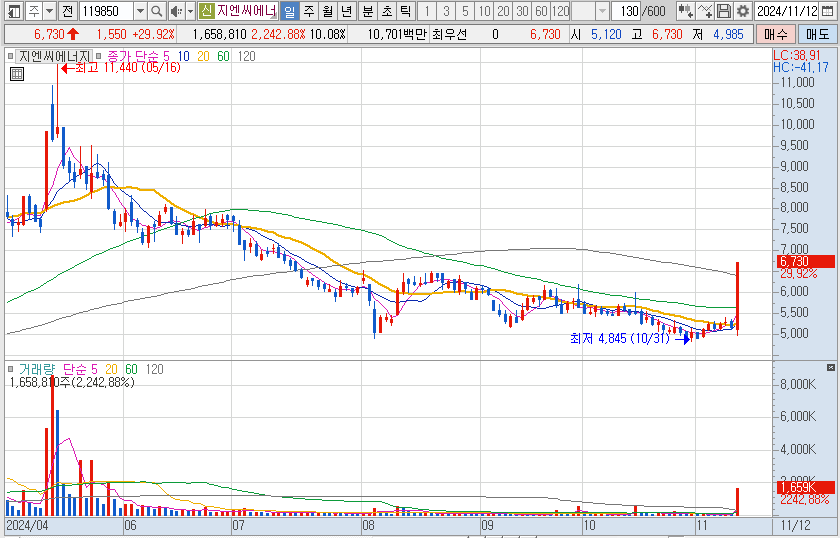Image resolution: width=840 pixels, height=538 pixels.
Task: Click the red 6,730 current price tag on axis
Action: click(x=806, y=261)
